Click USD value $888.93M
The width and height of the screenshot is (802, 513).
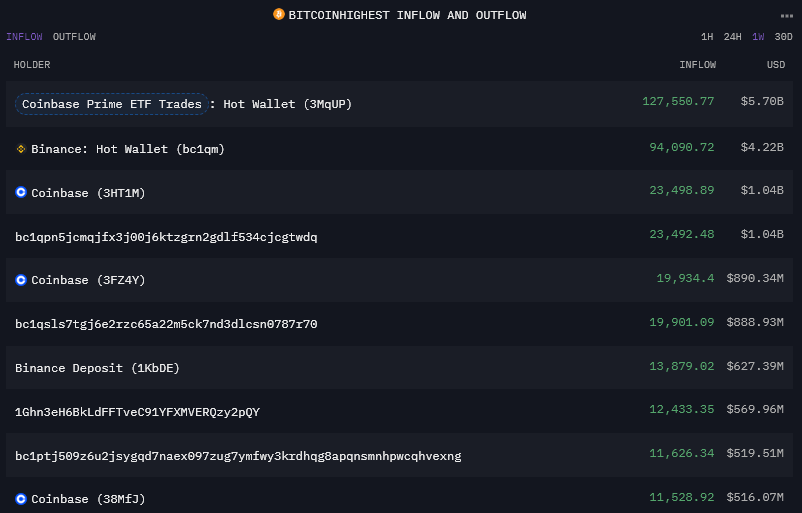(x=755, y=322)
